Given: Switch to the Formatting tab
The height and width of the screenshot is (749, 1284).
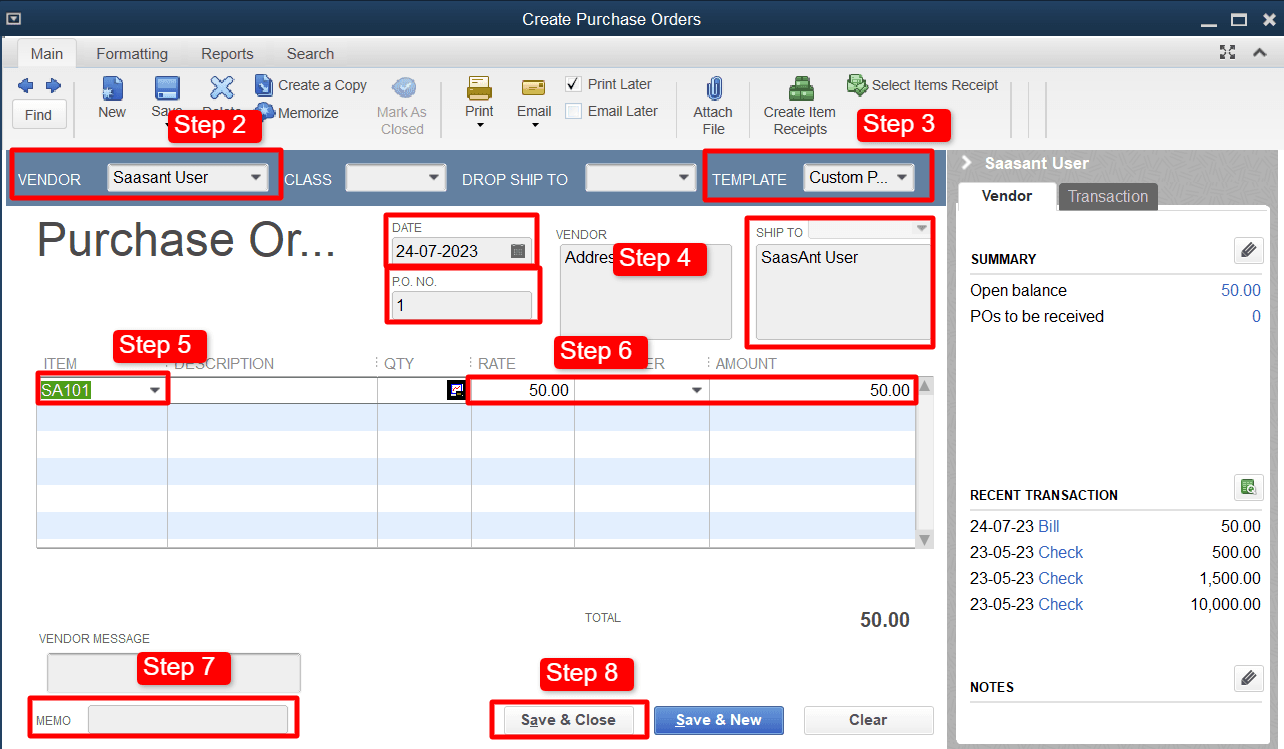Looking at the screenshot, I should pos(132,54).
